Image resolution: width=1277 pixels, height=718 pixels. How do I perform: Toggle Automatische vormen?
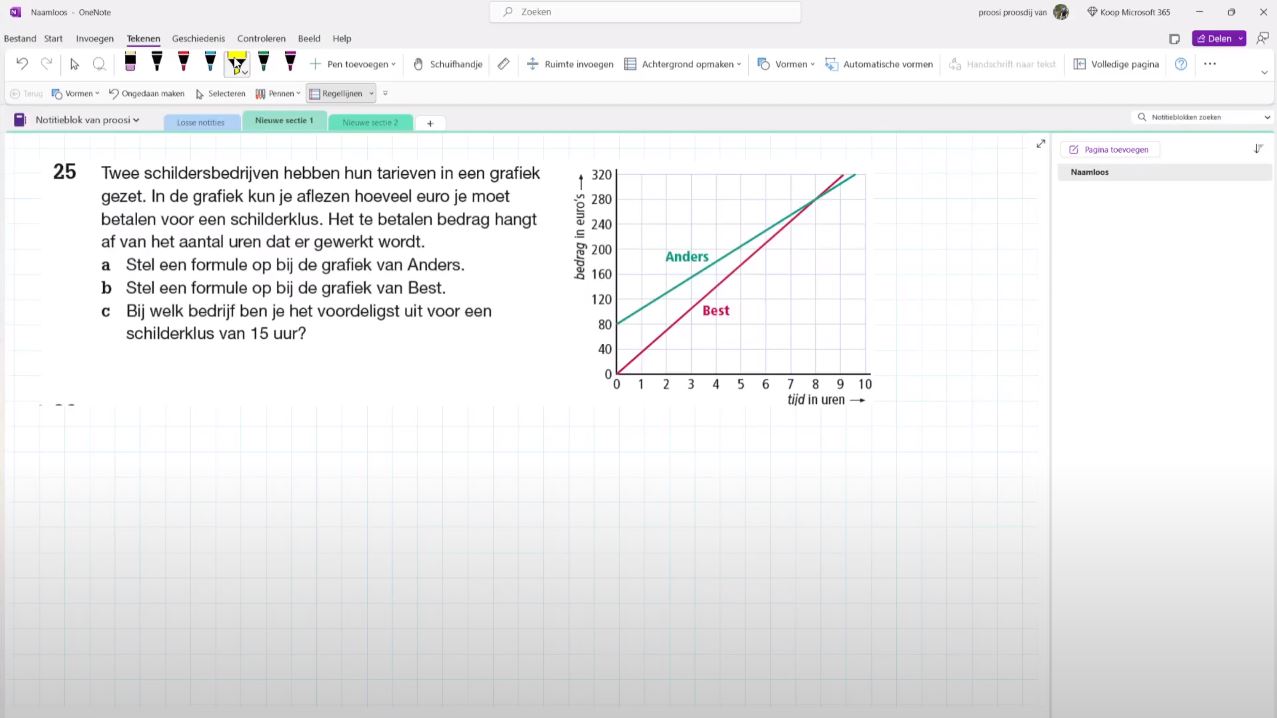(x=879, y=64)
